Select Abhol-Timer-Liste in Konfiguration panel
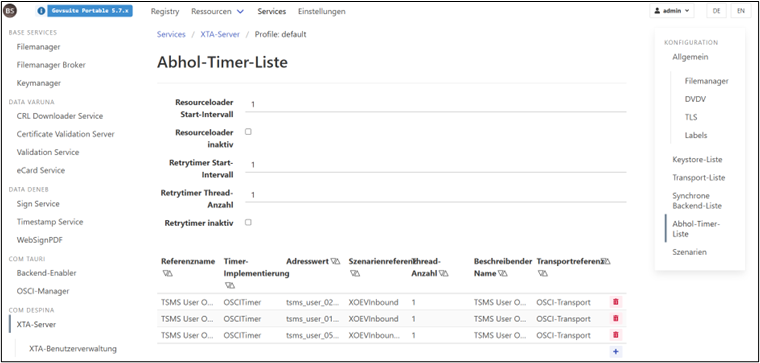The width and height of the screenshot is (760, 363). (697, 229)
